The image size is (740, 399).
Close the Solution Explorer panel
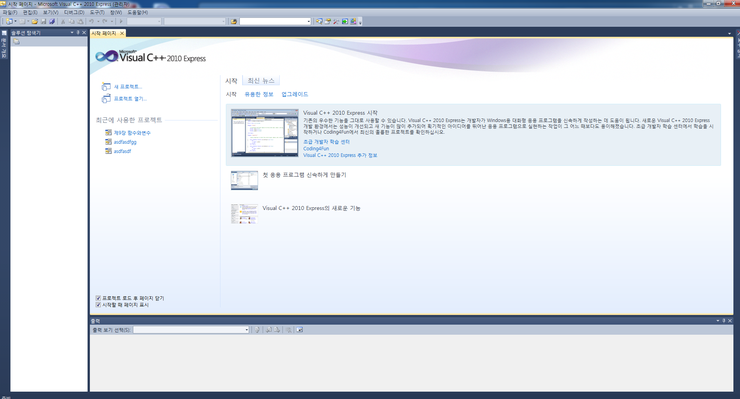coord(84,33)
